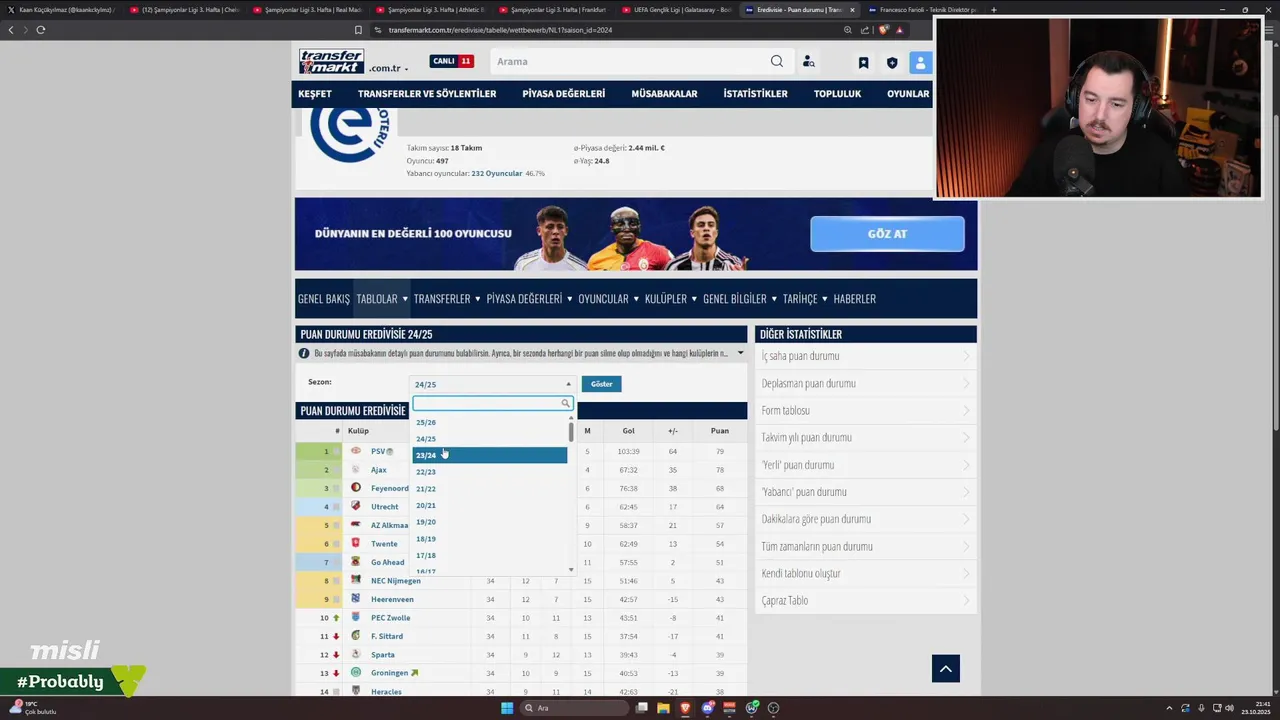The width and height of the screenshot is (1280, 720).
Task: Open Deplasman puan durumu link
Action: pos(808,383)
